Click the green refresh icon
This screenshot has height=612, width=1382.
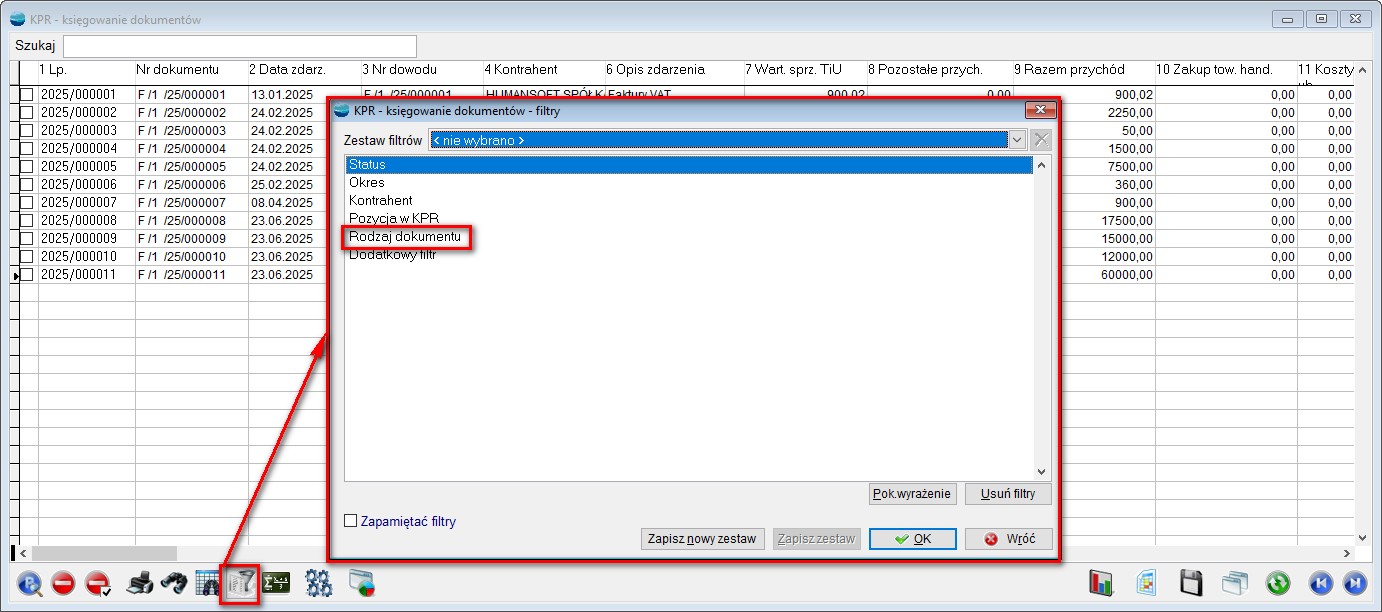(x=1278, y=584)
